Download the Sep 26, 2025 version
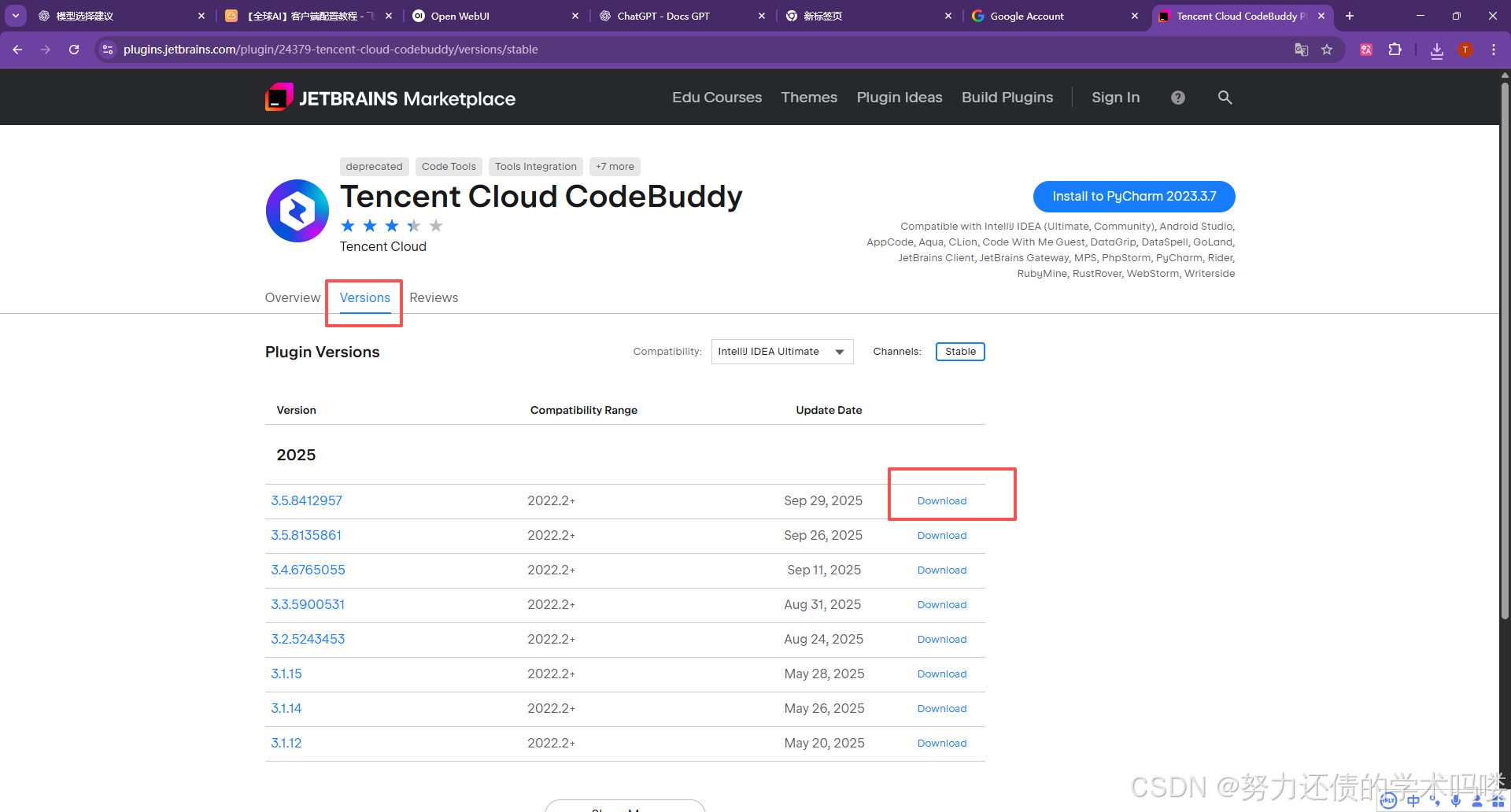Viewport: 1511px width, 812px height. pyautogui.click(x=942, y=536)
